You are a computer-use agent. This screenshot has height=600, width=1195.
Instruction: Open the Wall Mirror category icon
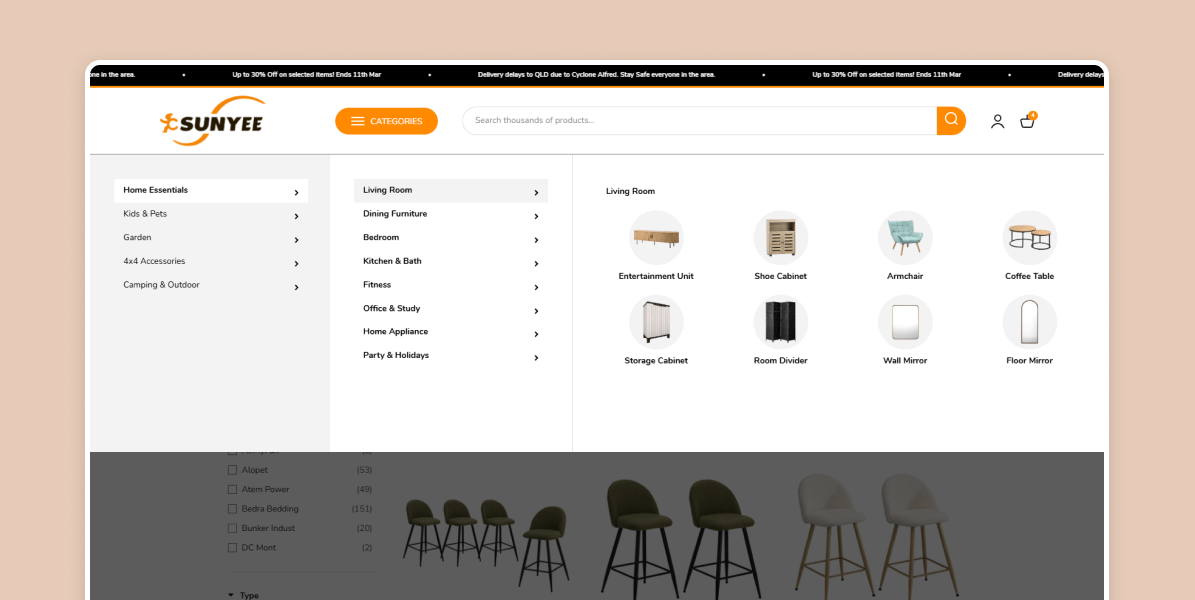(x=904, y=322)
